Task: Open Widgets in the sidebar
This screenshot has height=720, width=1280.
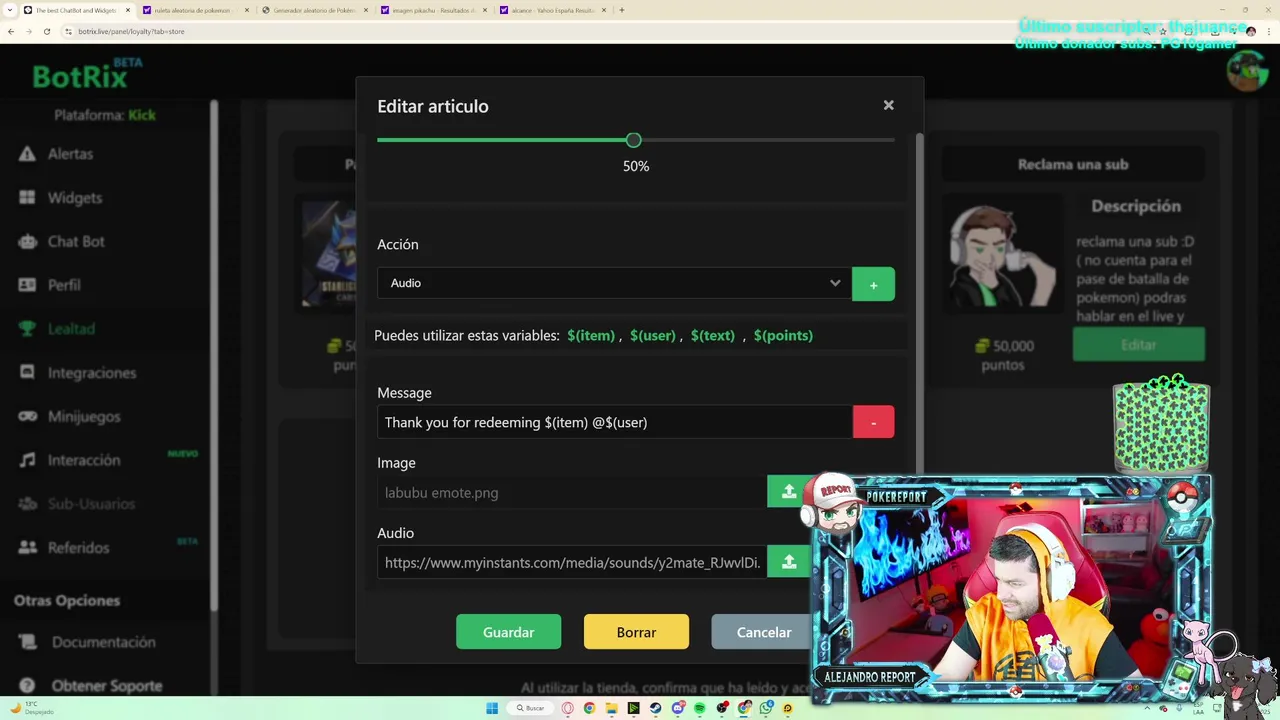Action: [x=75, y=198]
